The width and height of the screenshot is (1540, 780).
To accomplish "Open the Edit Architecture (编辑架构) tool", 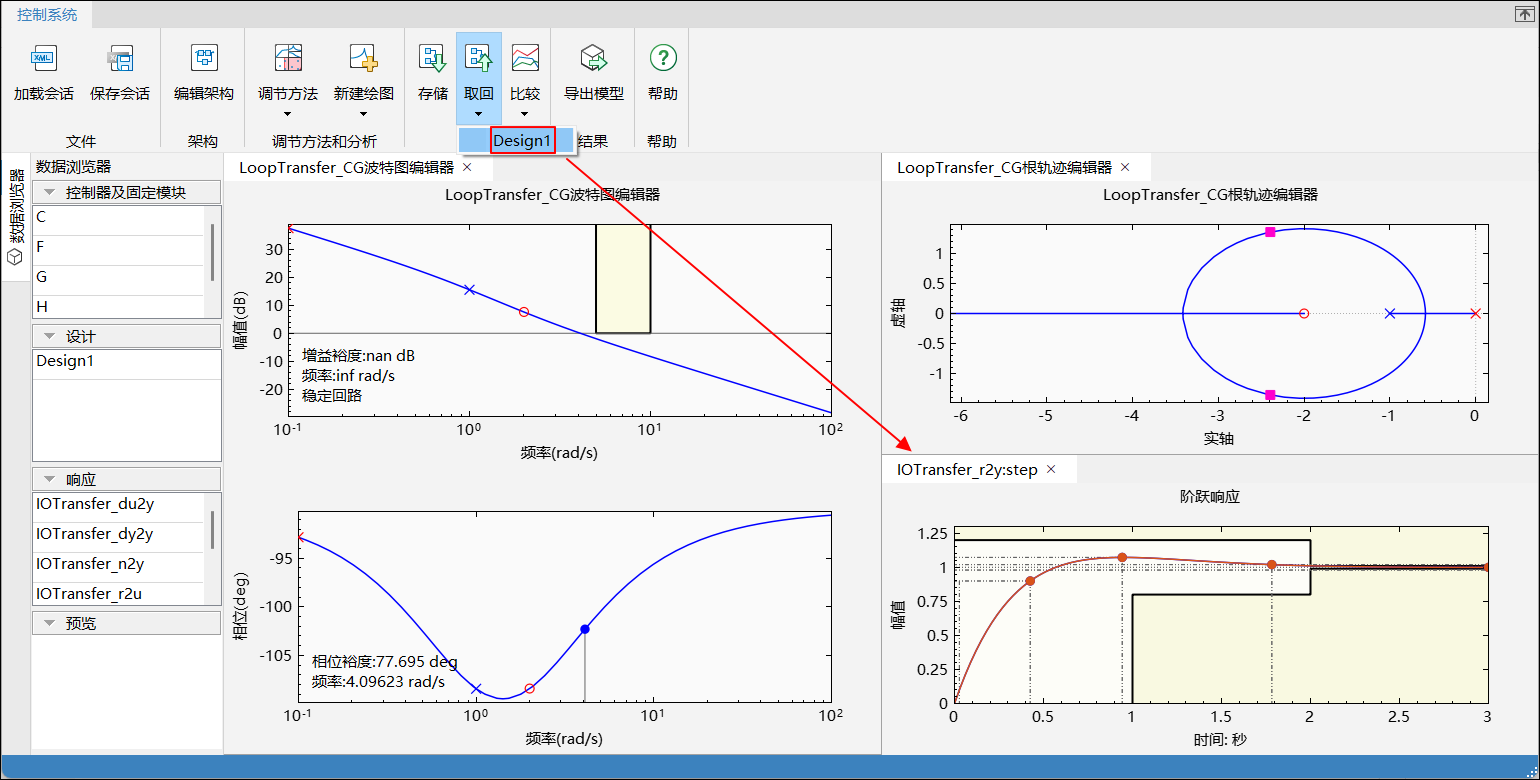I will [x=204, y=60].
